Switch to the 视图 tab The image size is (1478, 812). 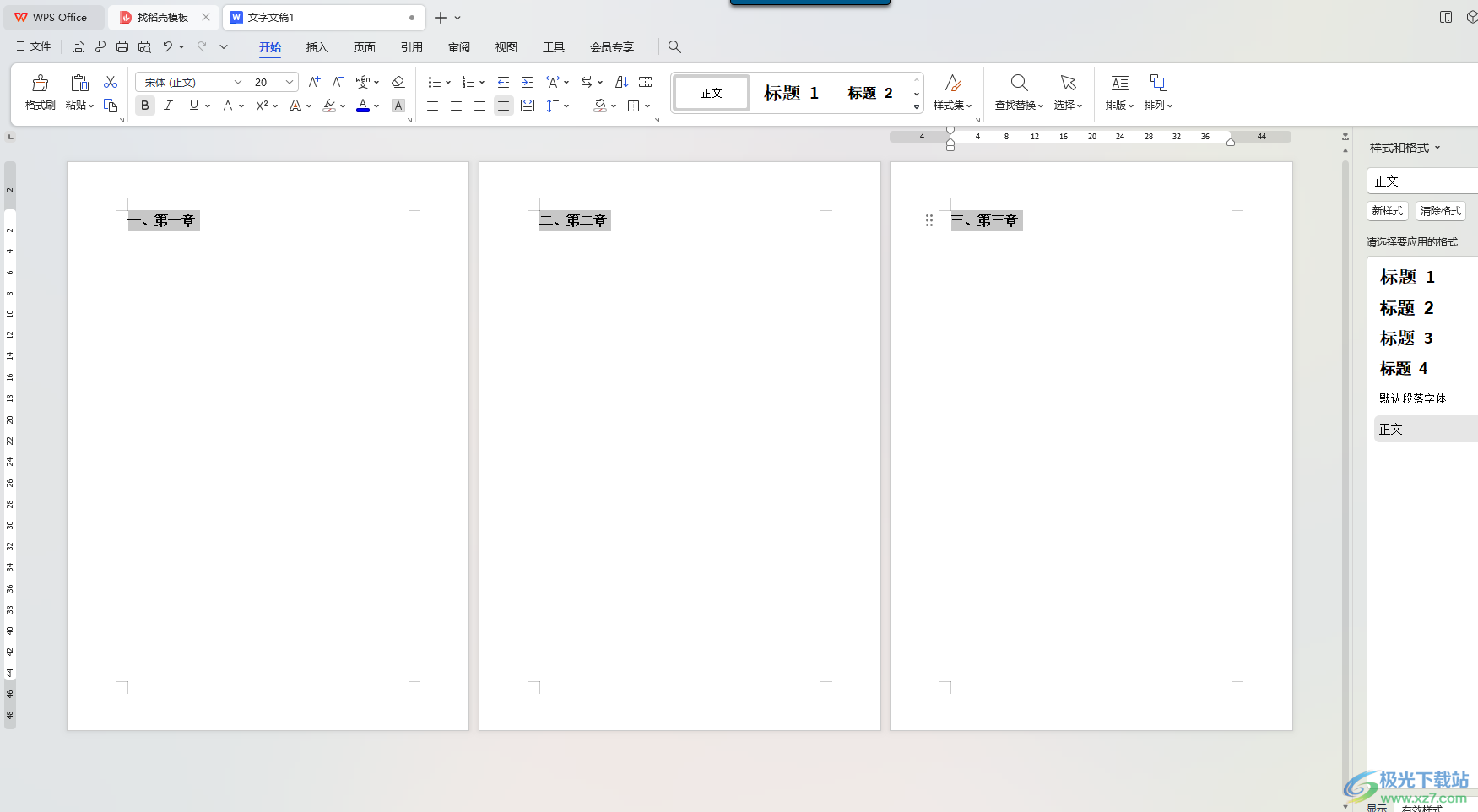click(x=506, y=47)
